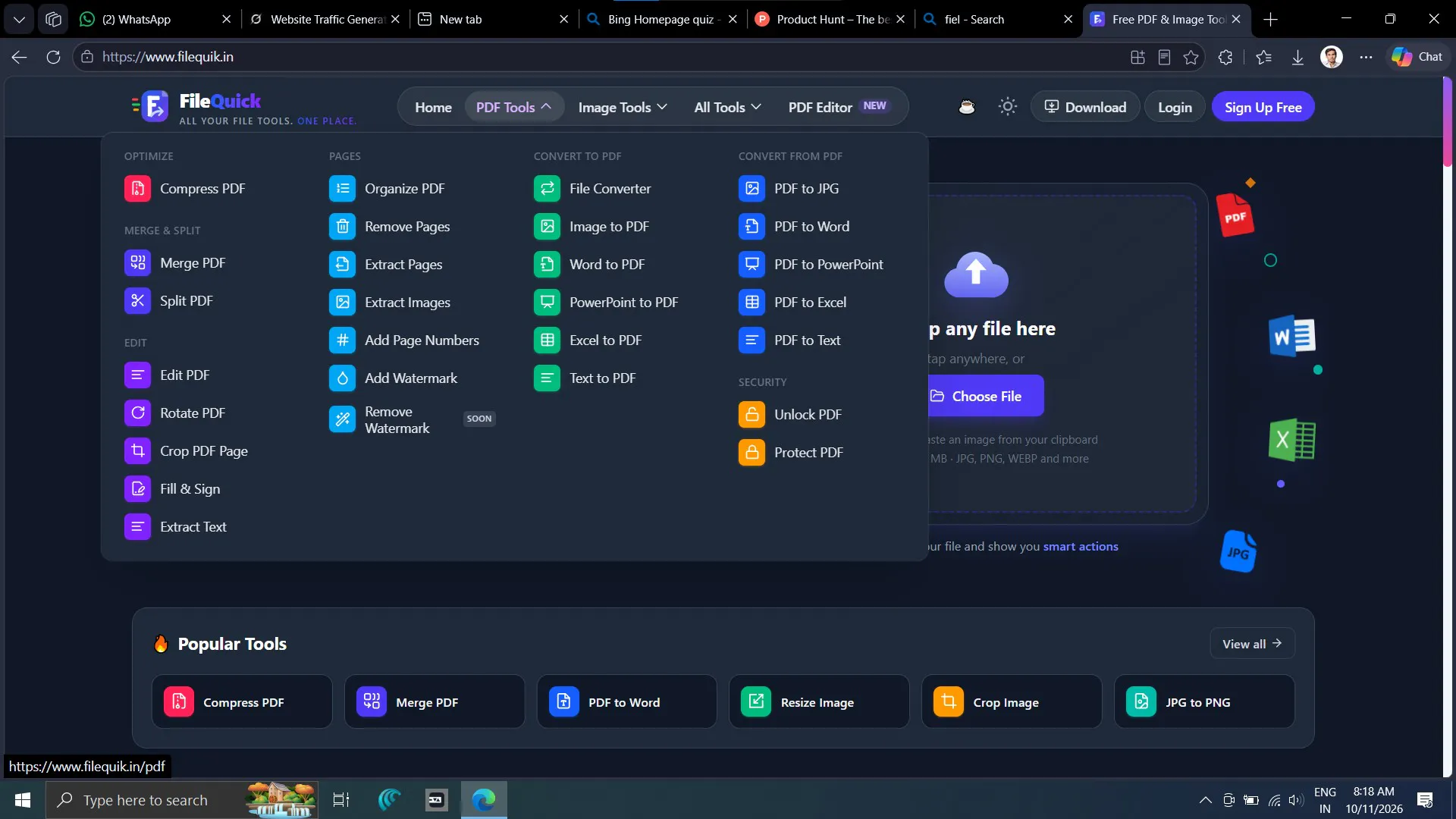Viewport: 1456px width, 819px height.
Task: Click the coffee cup icon in header
Action: 966,107
